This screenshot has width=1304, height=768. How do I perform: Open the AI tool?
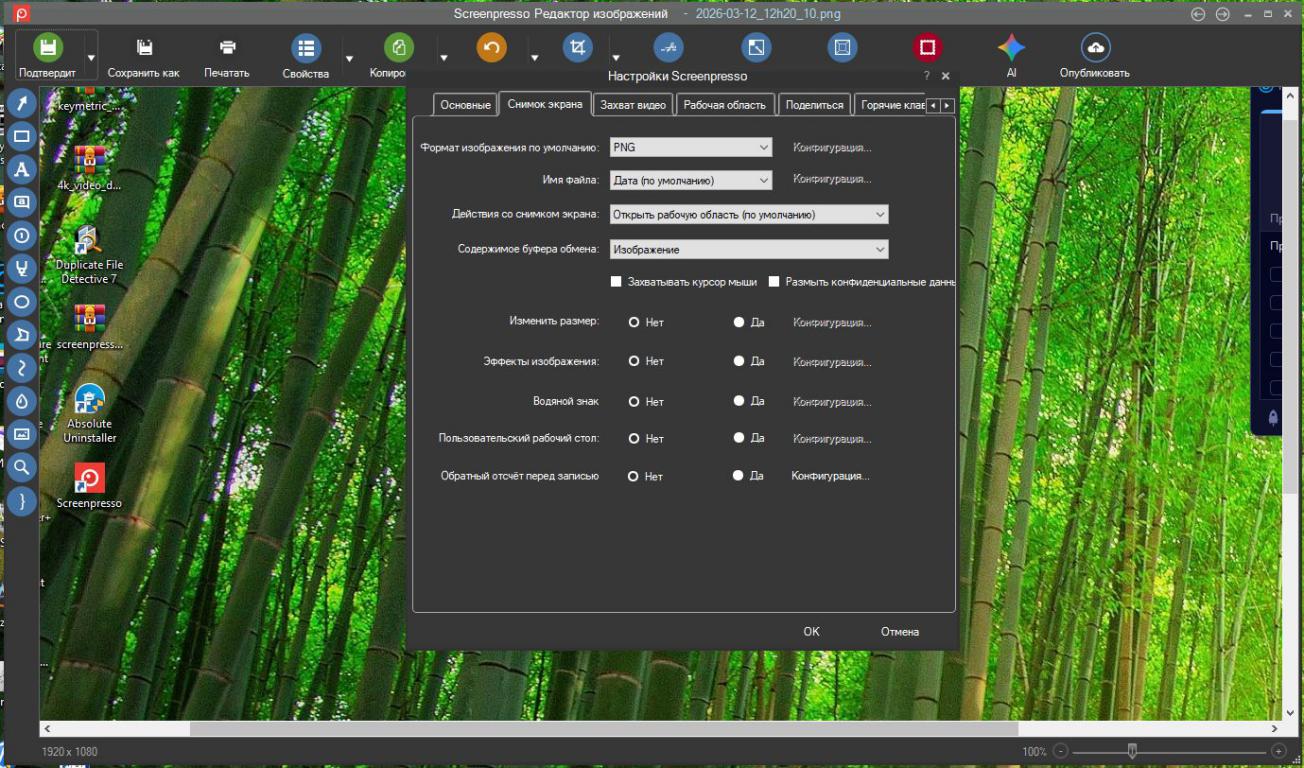pyautogui.click(x=1011, y=48)
